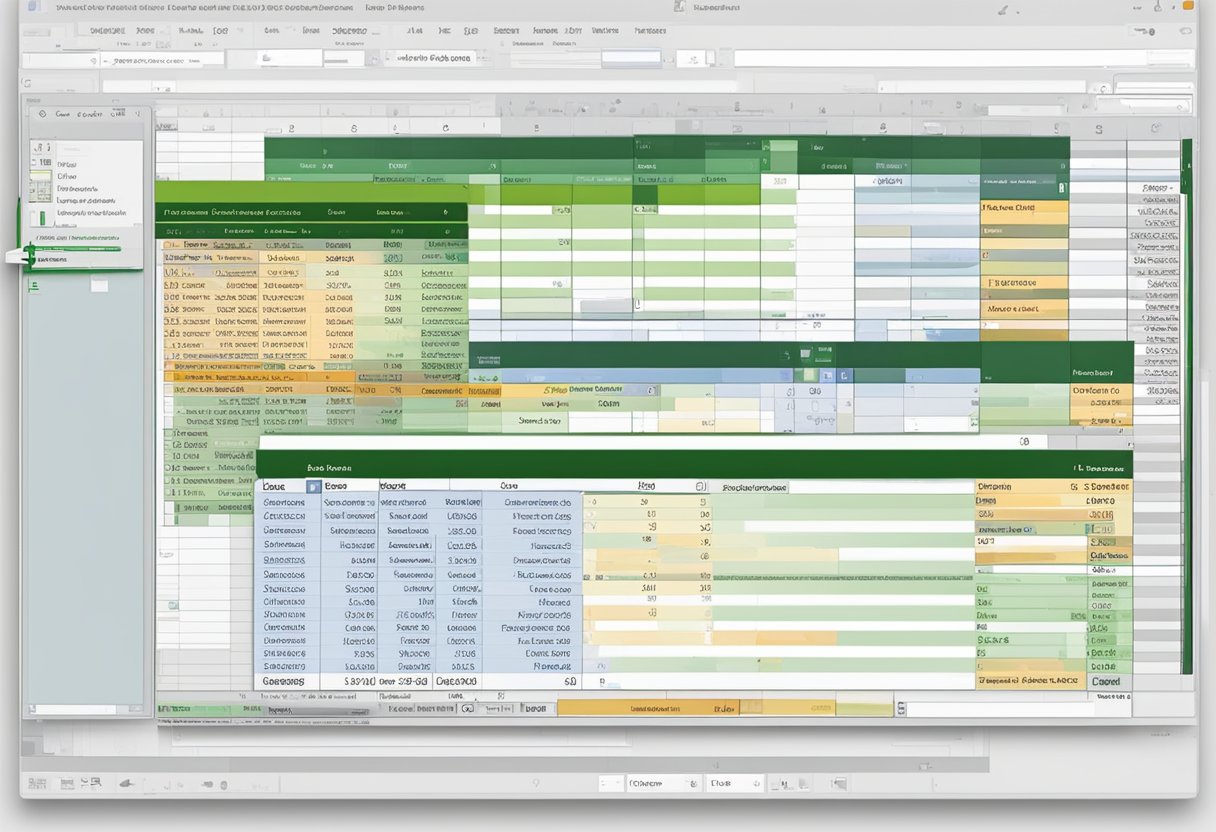Select the bar chart icon in the left panel

coord(41,217)
